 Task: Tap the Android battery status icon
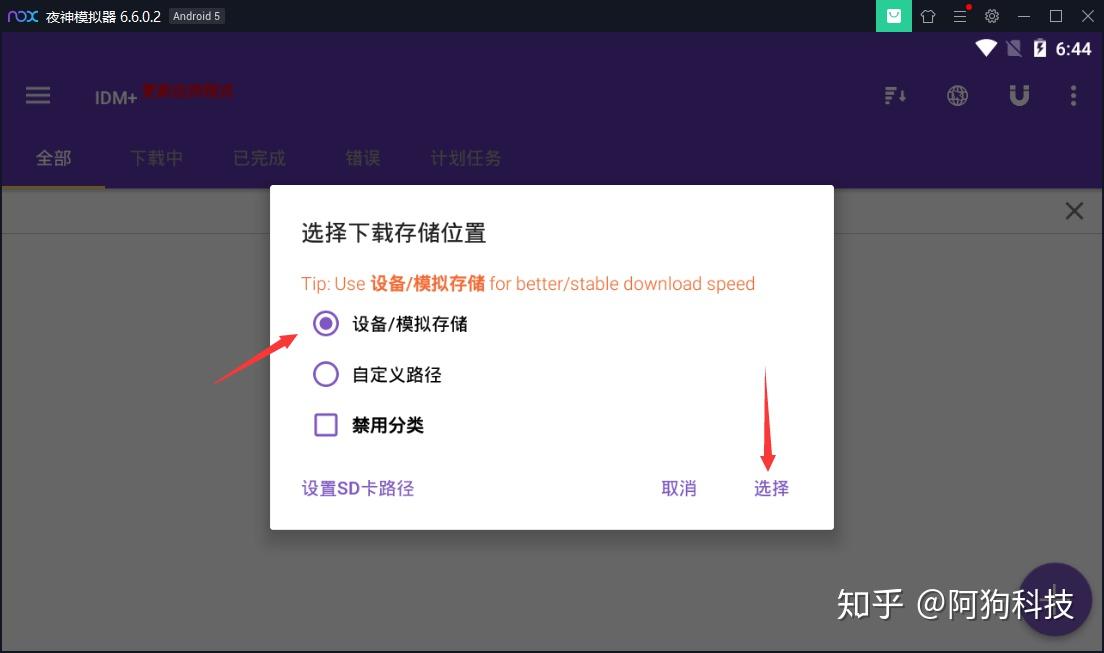(x=1039, y=48)
